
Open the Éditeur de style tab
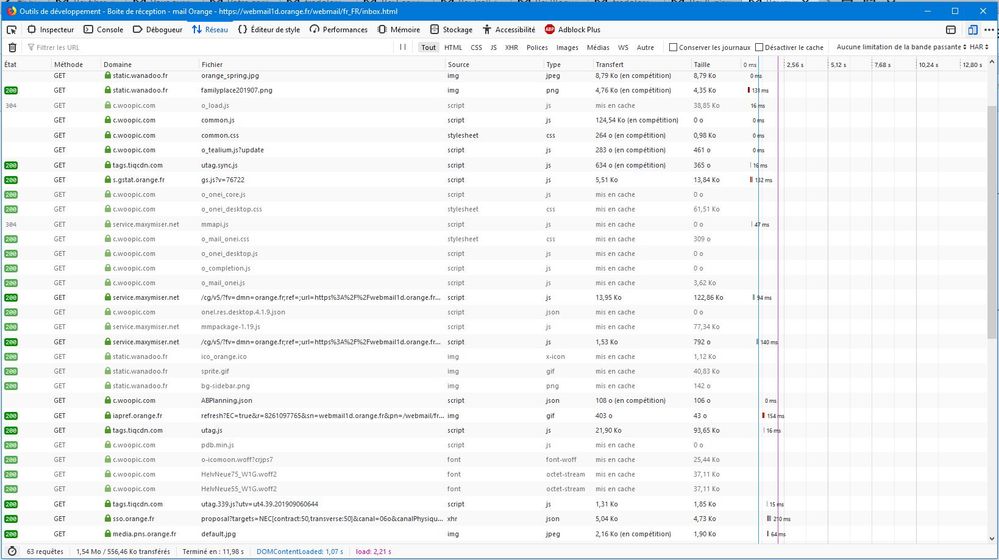[x=268, y=30]
